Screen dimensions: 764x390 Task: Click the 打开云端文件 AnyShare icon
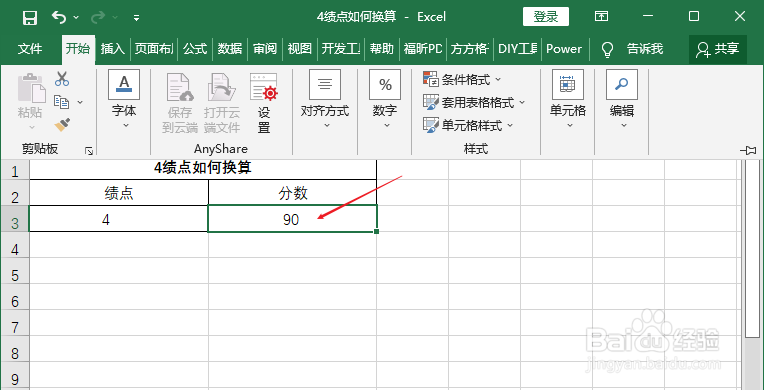pos(222,103)
